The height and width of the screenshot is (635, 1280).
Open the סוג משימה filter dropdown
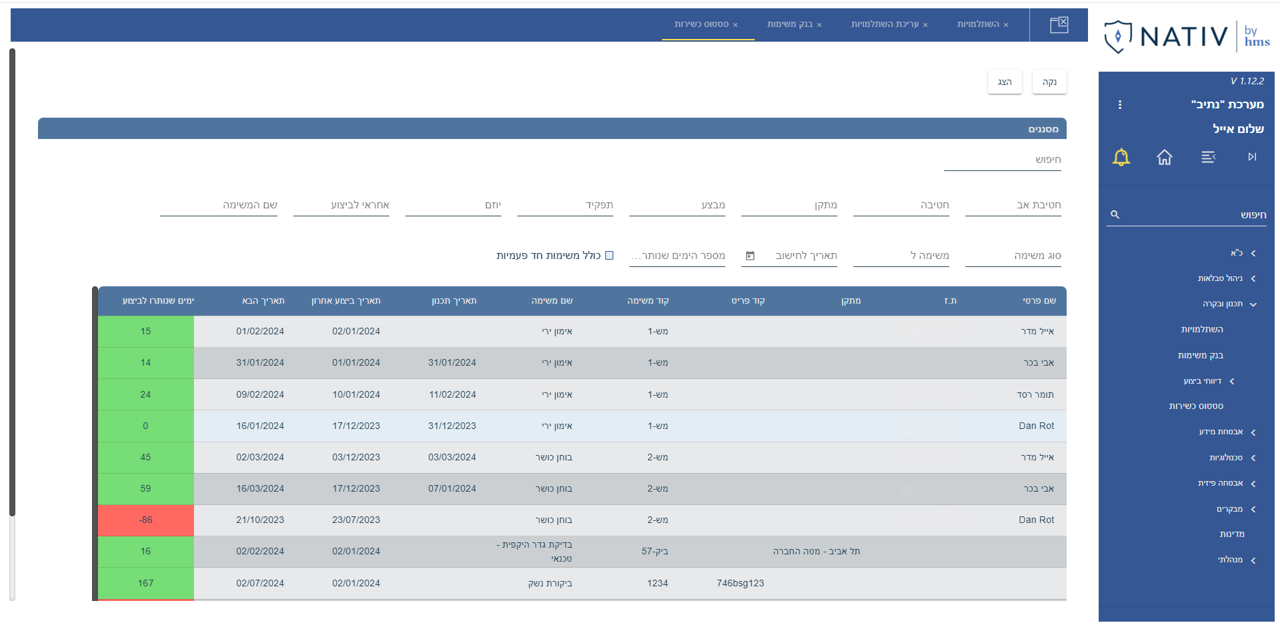click(1012, 256)
